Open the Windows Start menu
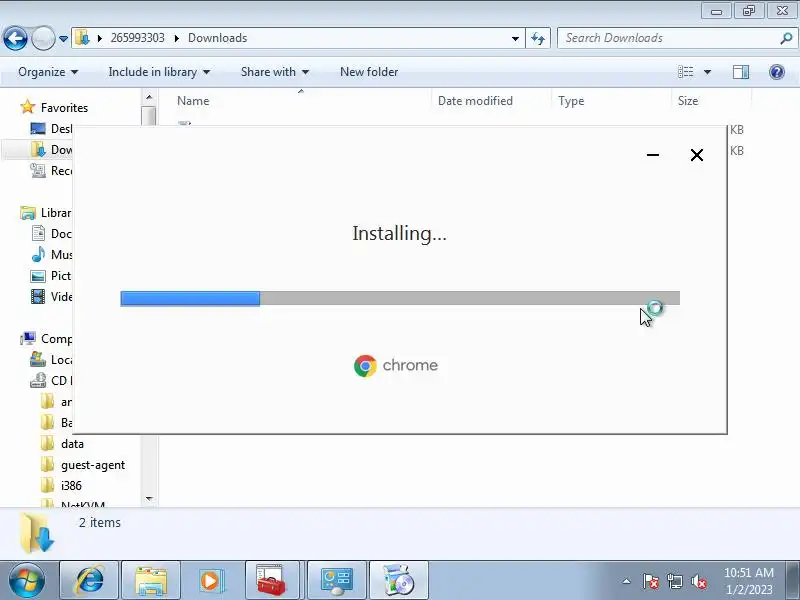 click(x=26, y=580)
